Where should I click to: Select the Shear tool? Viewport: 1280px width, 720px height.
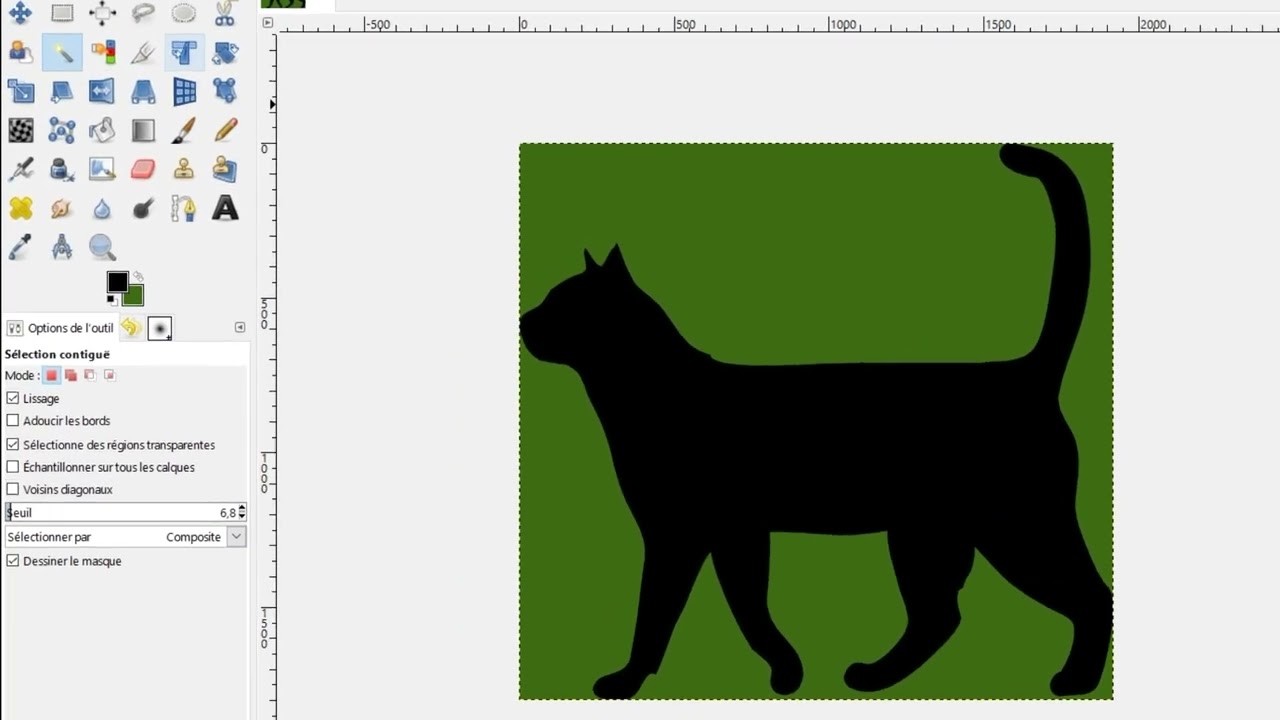pyautogui.click(x=62, y=91)
